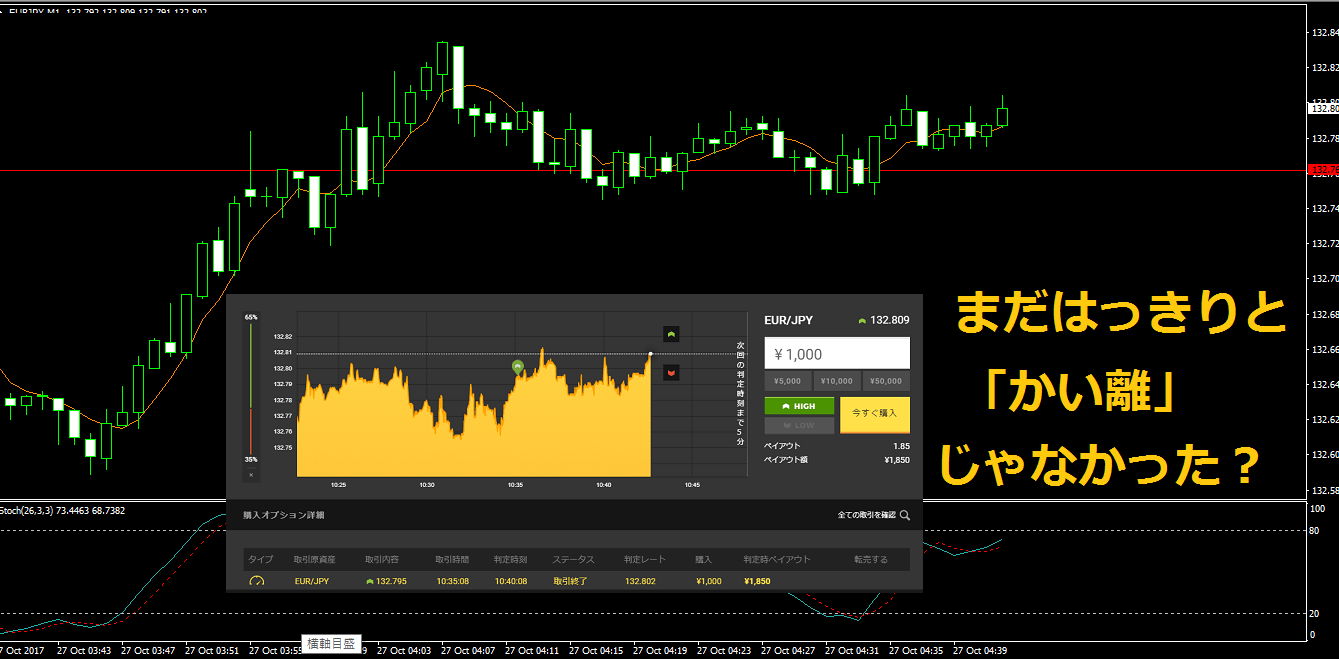The image size is (1339, 659).
Task: Close the sentiment bar with the x icon
Action: click(x=250, y=475)
